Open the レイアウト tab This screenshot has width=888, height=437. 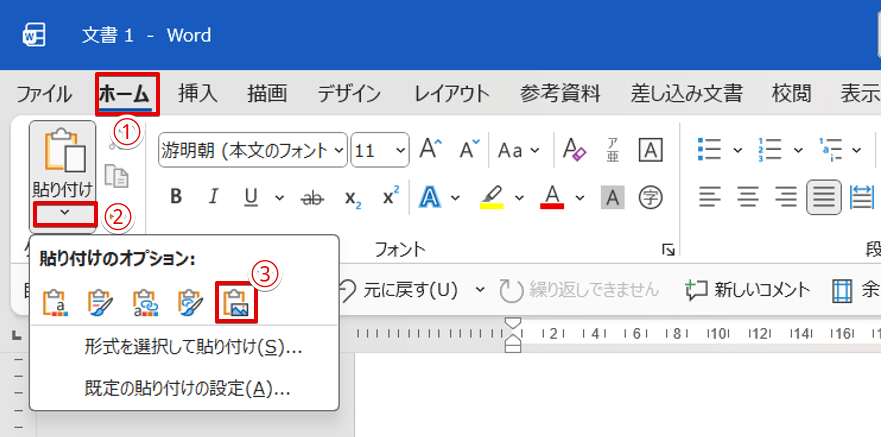click(x=451, y=94)
